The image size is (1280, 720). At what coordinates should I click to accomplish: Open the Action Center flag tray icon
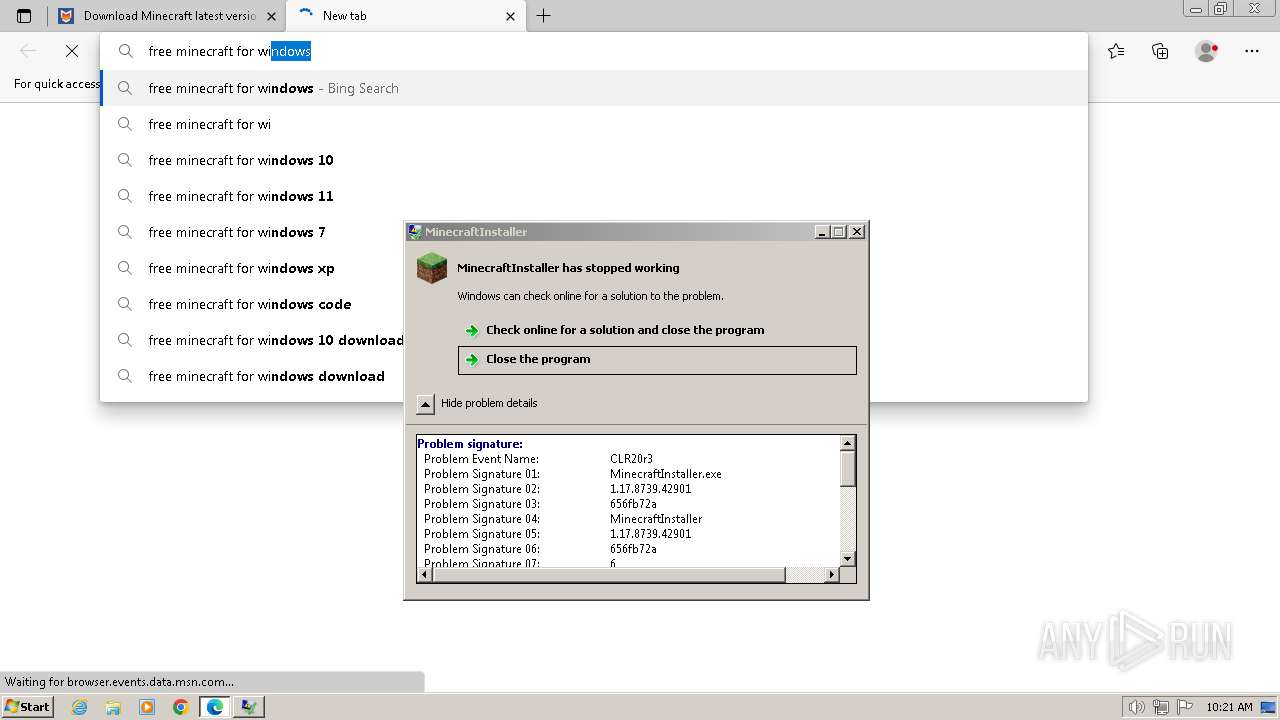1184,707
